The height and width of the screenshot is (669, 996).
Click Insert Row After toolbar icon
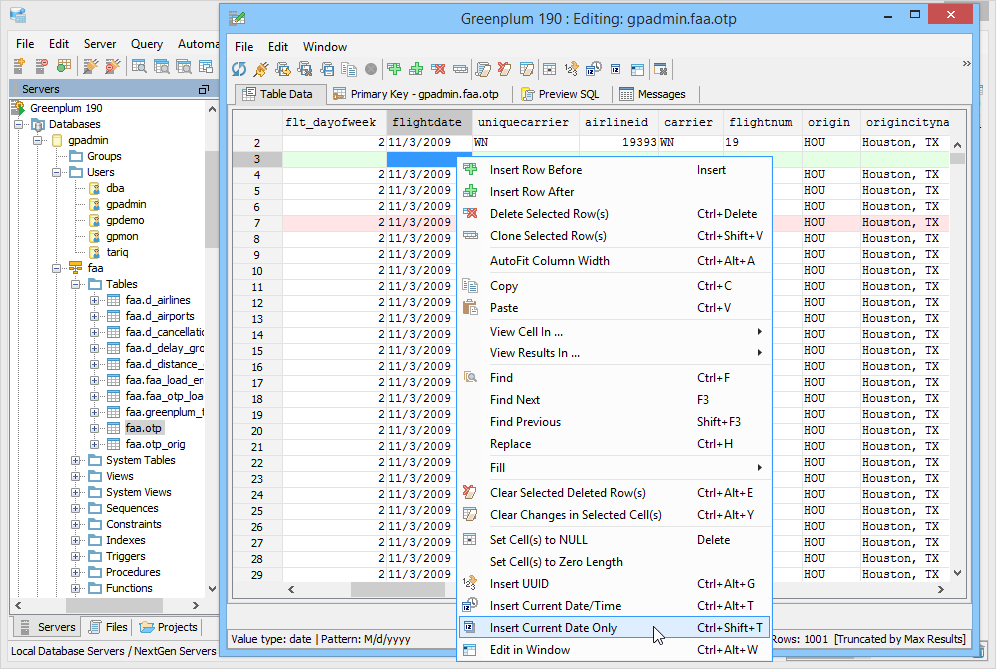(x=416, y=69)
